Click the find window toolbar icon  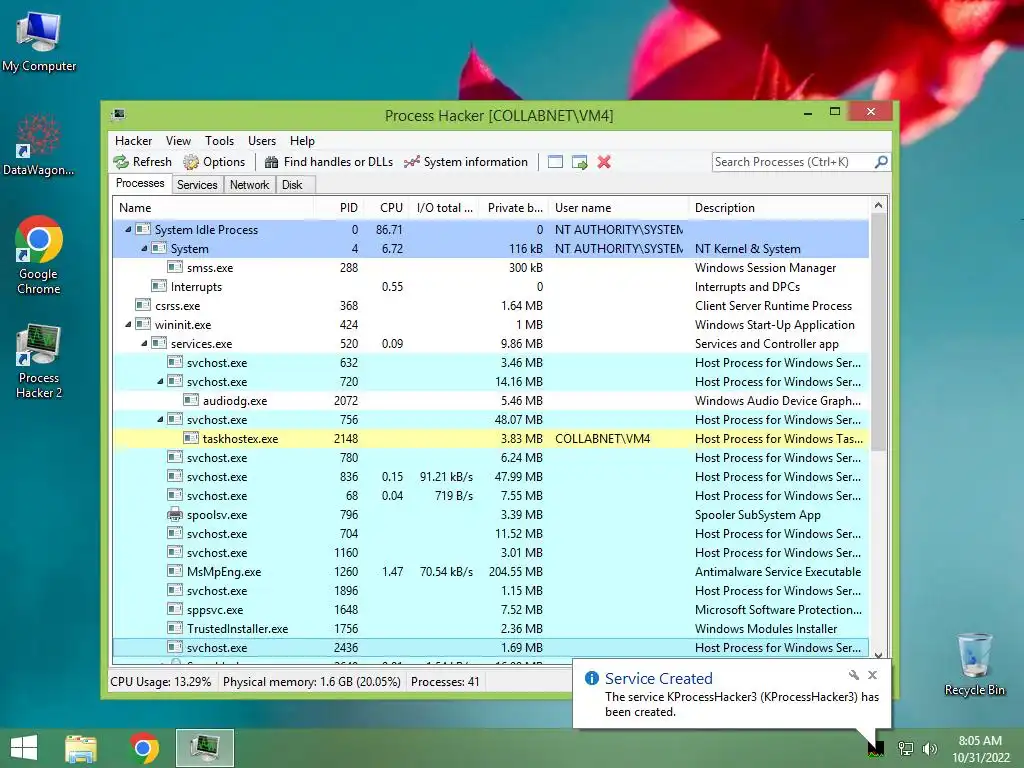[x=555, y=162]
